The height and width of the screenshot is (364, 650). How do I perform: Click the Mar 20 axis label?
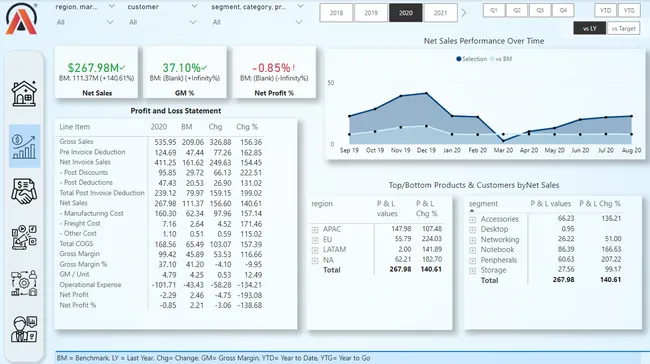(x=503, y=150)
